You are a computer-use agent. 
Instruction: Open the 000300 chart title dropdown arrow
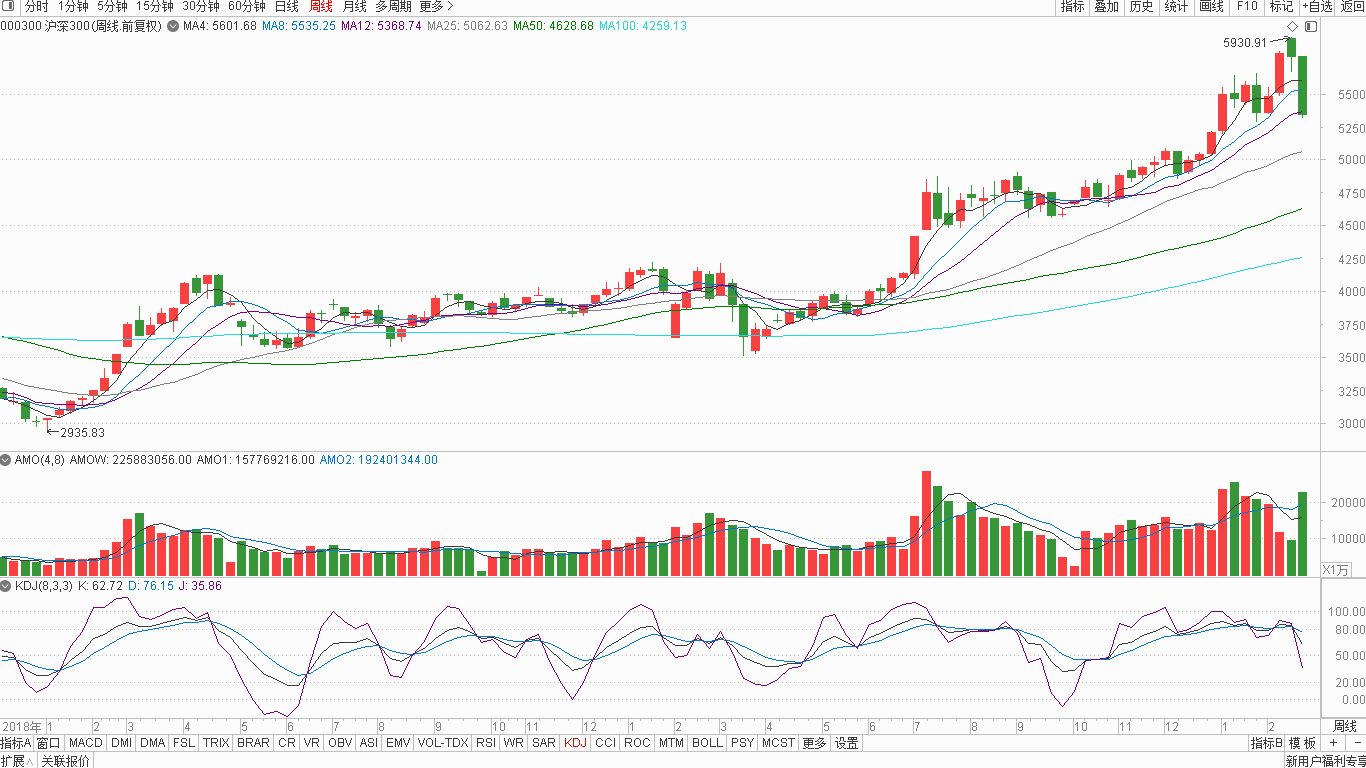(x=172, y=25)
